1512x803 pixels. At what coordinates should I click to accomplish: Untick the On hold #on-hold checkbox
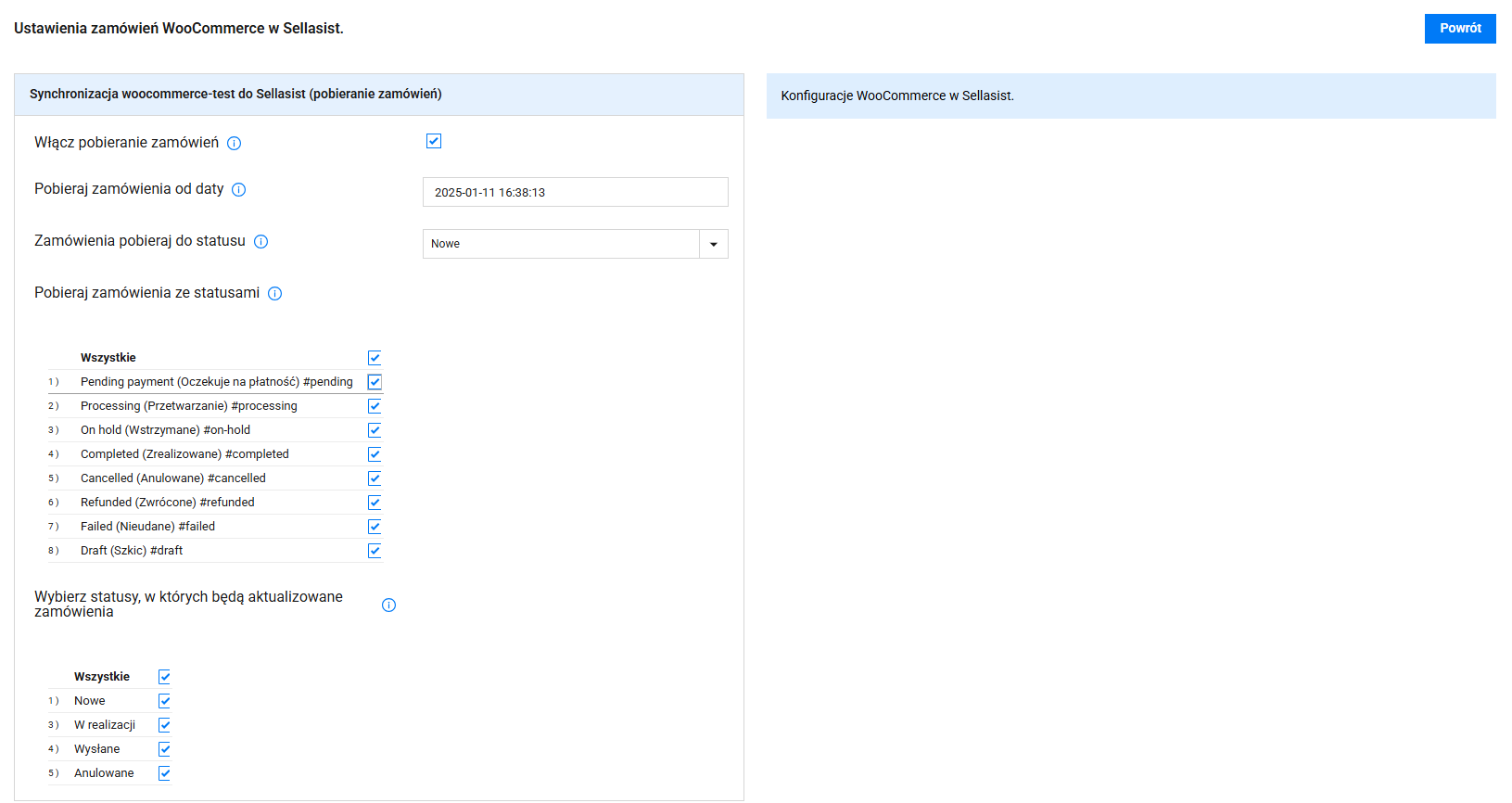375,430
